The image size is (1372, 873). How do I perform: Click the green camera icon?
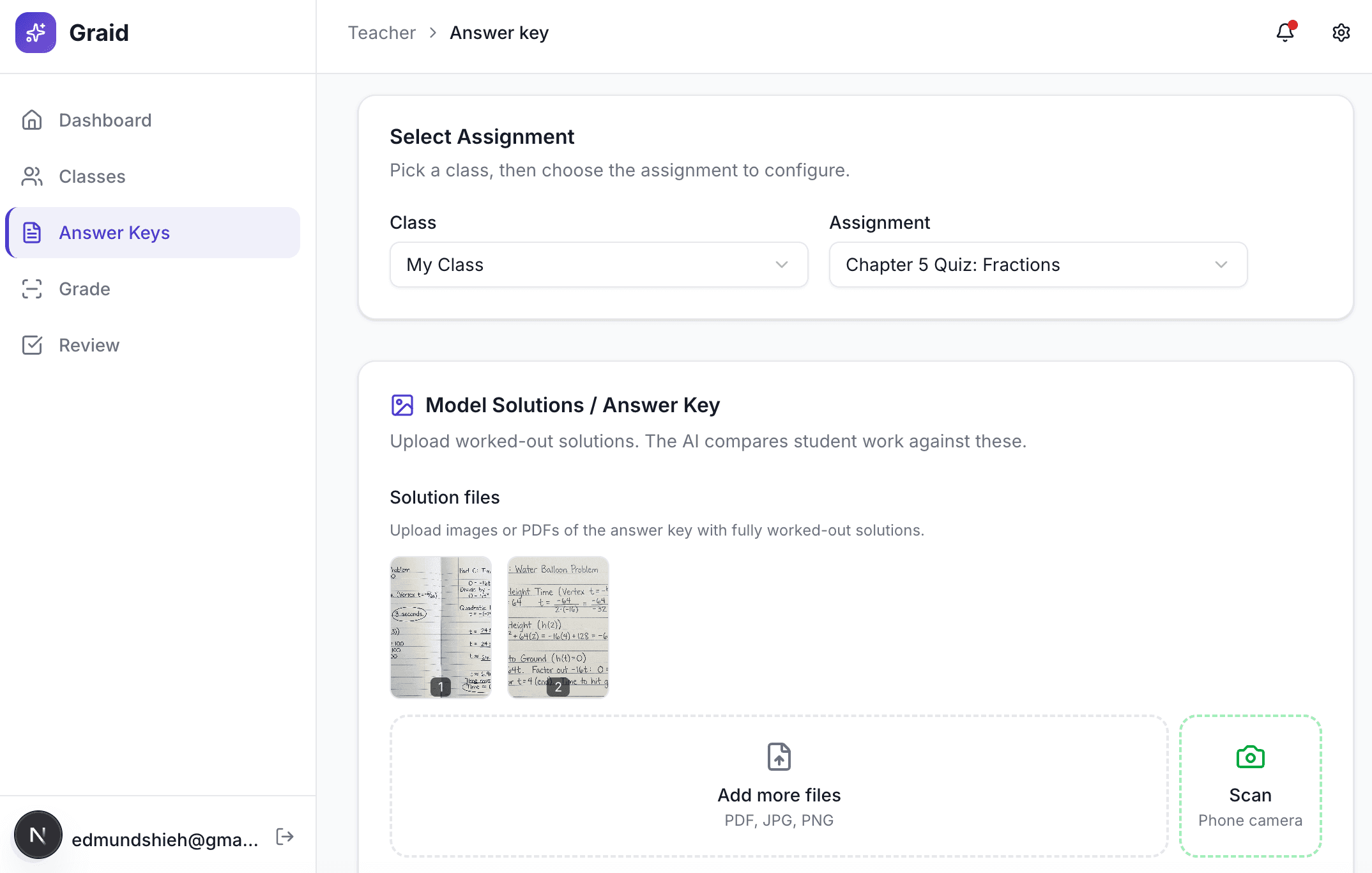(x=1250, y=757)
